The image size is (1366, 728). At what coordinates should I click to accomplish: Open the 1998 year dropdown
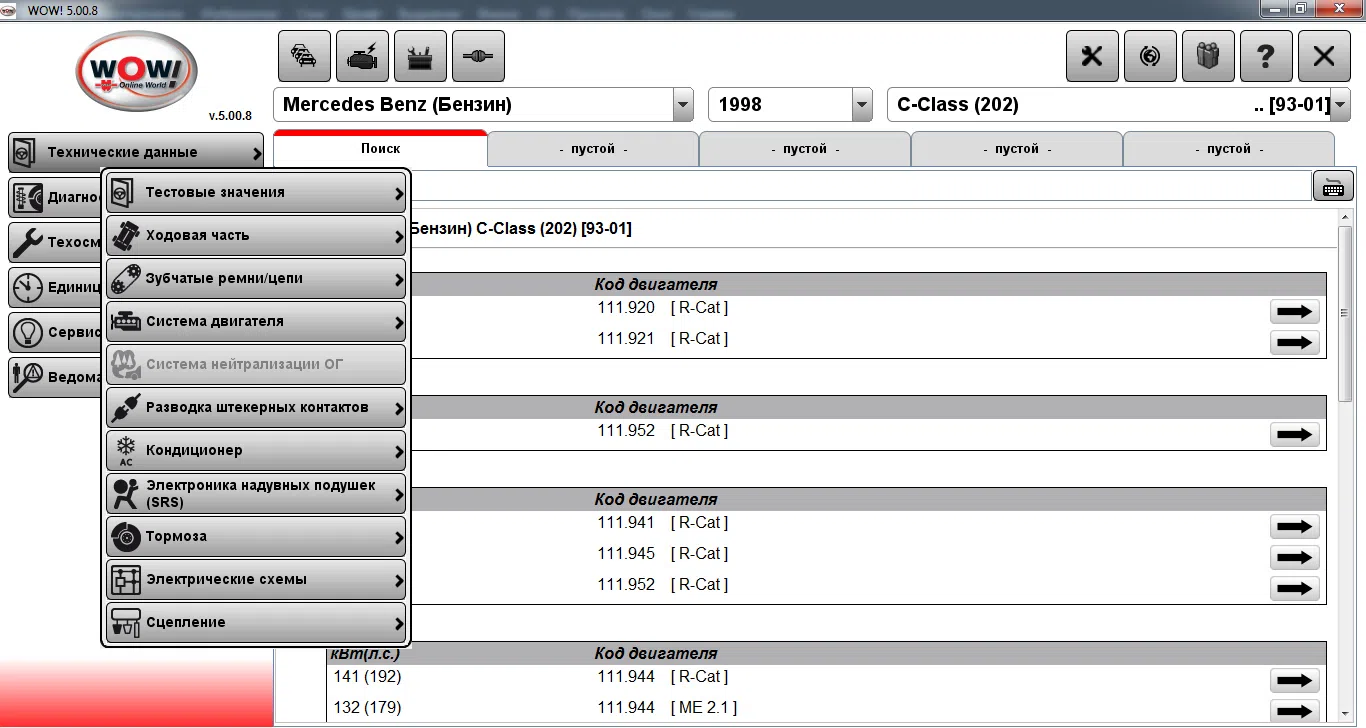tap(861, 104)
